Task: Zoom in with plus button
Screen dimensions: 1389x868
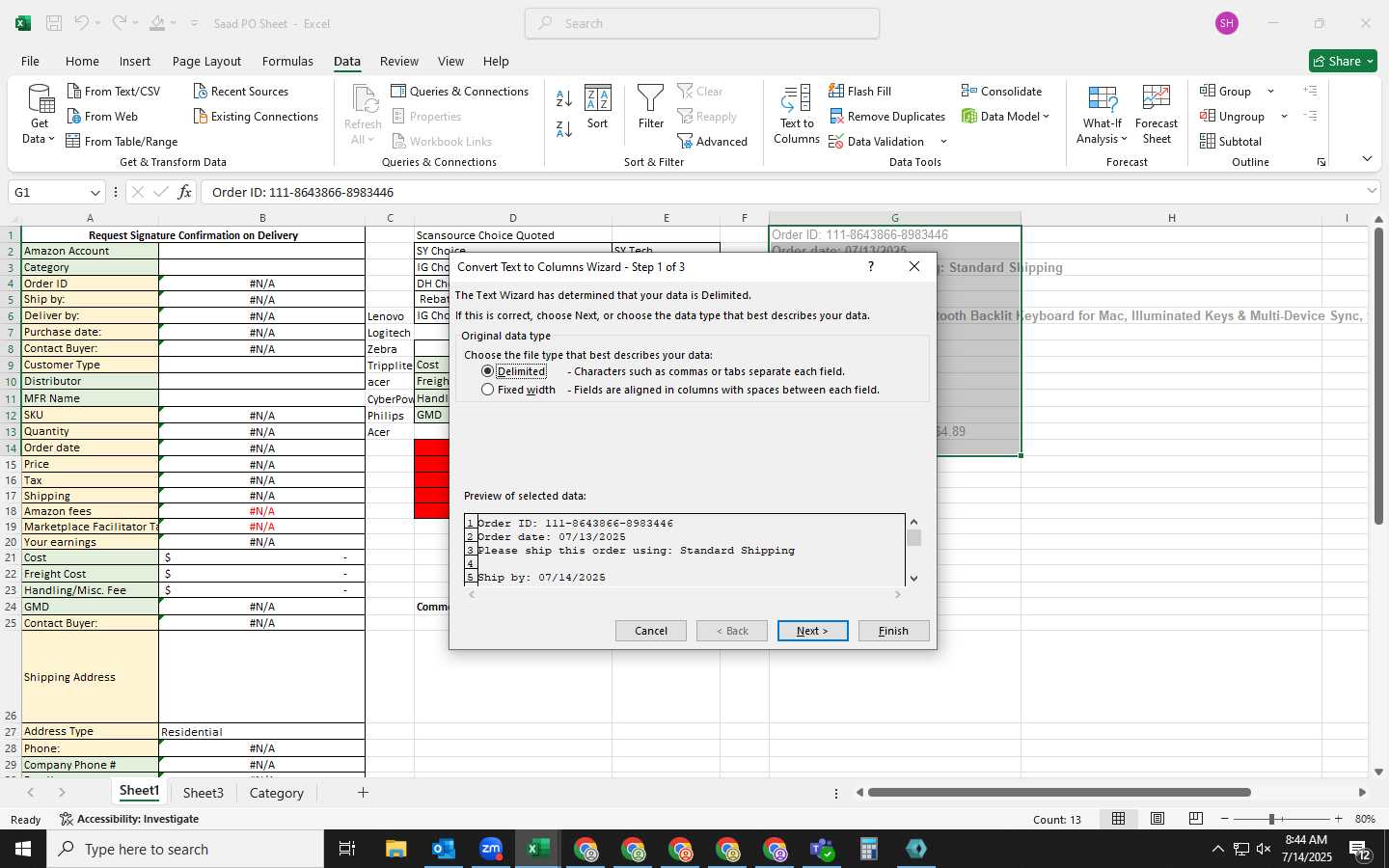Action: [1338, 819]
